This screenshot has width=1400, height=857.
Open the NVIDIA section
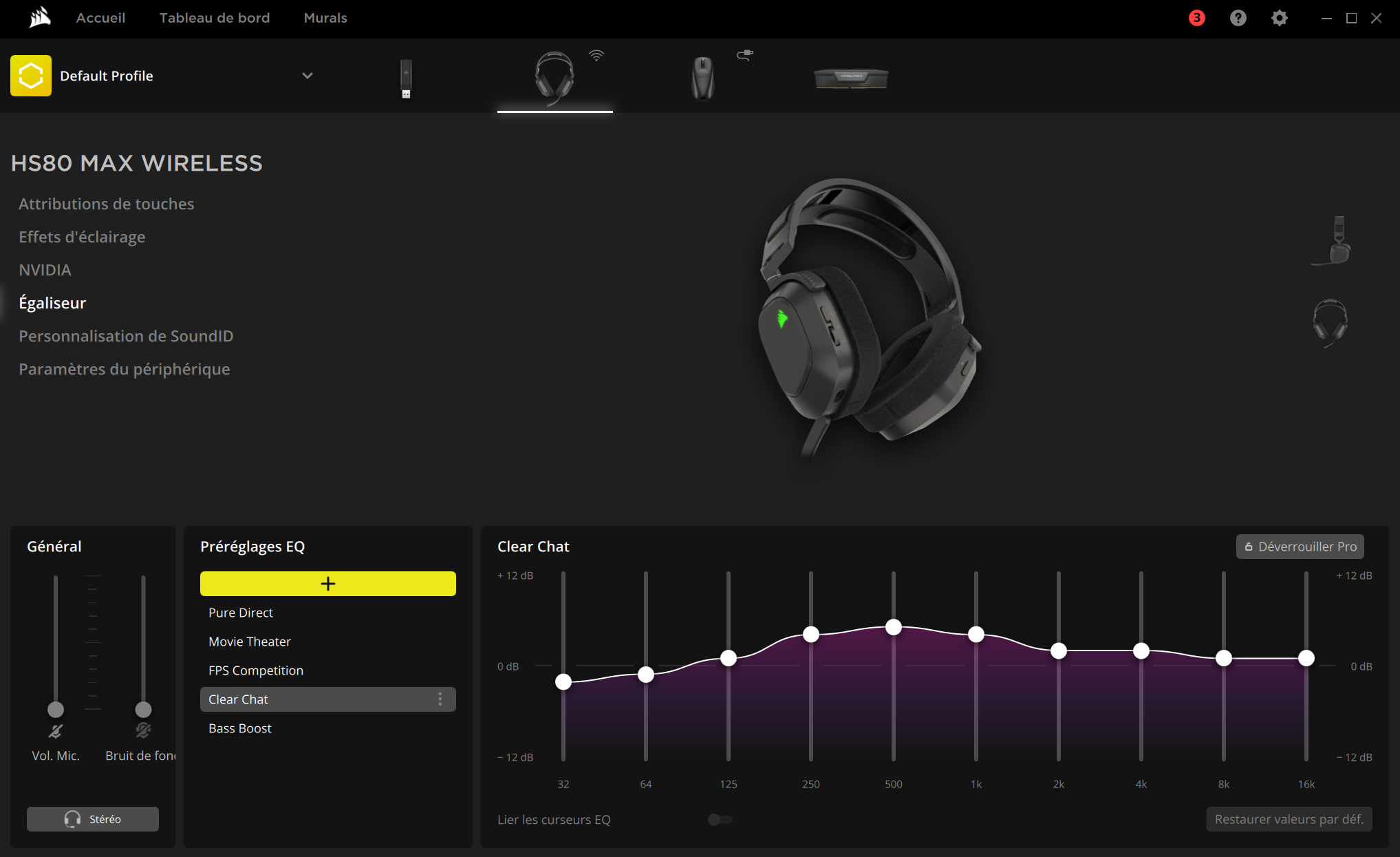pyautogui.click(x=45, y=270)
